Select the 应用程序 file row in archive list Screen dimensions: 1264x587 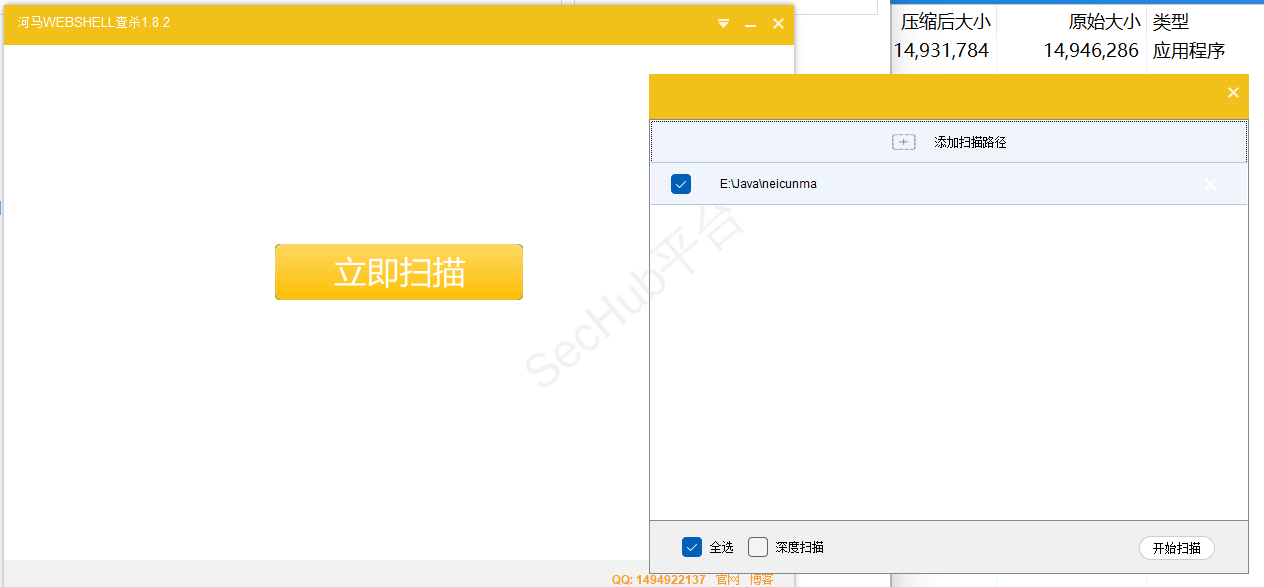pos(1188,51)
